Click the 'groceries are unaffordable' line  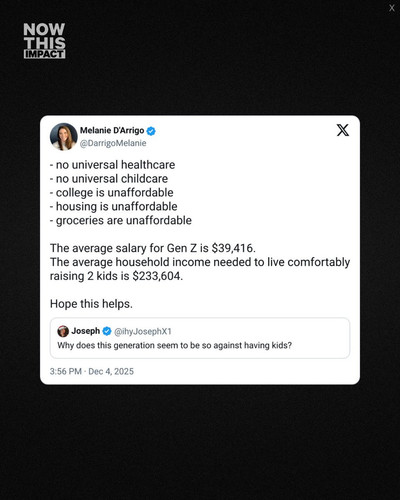point(121,220)
